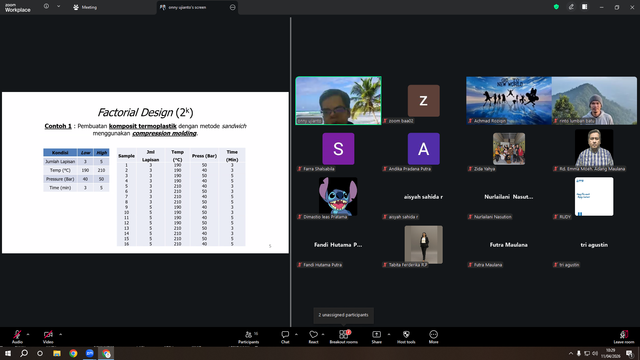The height and width of the screenshot is (360, 640).
Task: Click the aisyah sahida r participant tile
Action: [x=424, y=197]
